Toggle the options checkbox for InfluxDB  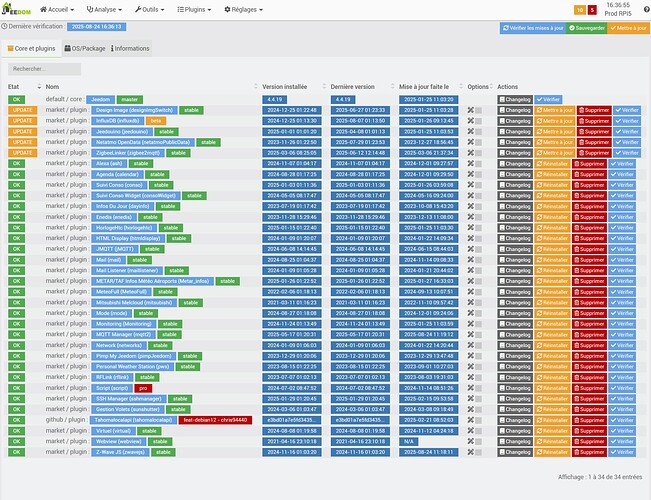click(x=479, y=121)
